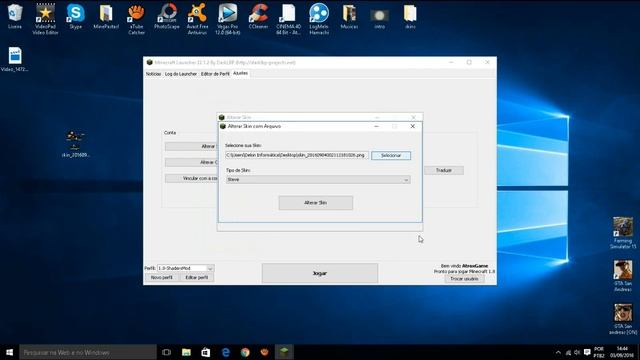Open the action center notifications icon
Image resolution: width=640 pixels, height=360 pixels.
click(x=587, y=352)
